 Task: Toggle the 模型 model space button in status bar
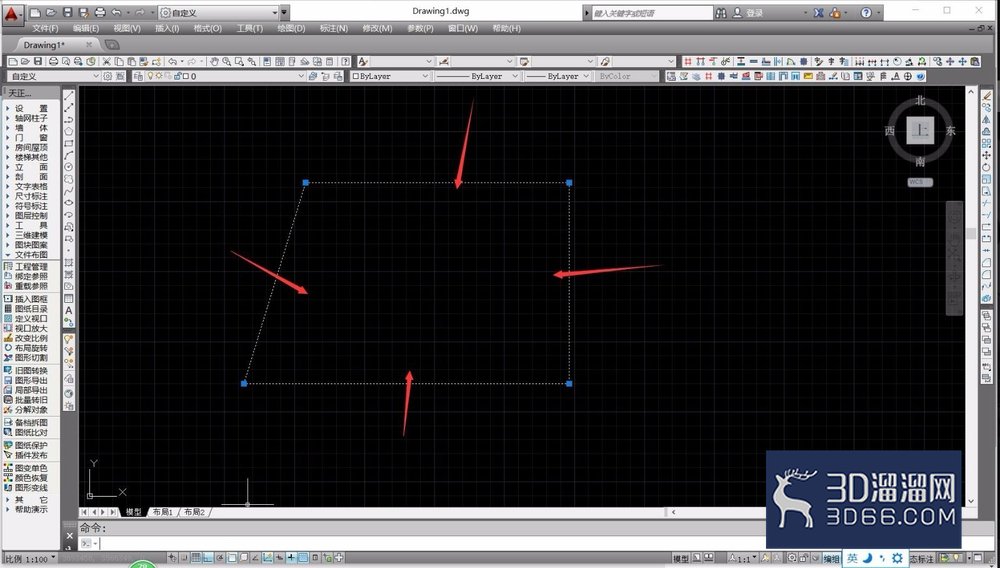(x=680, y=558)
